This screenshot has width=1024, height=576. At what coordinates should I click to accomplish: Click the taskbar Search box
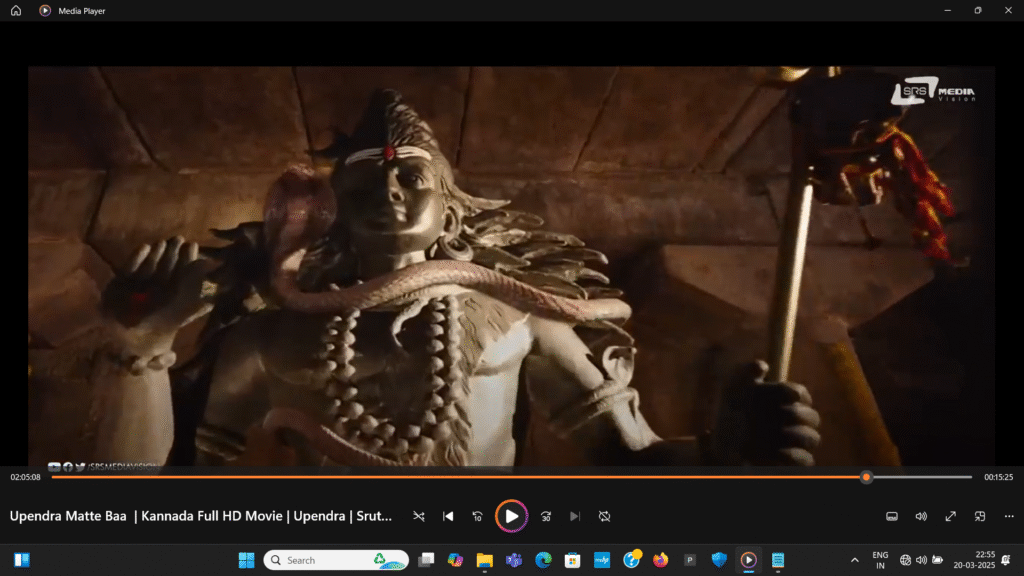coord(336,560)
